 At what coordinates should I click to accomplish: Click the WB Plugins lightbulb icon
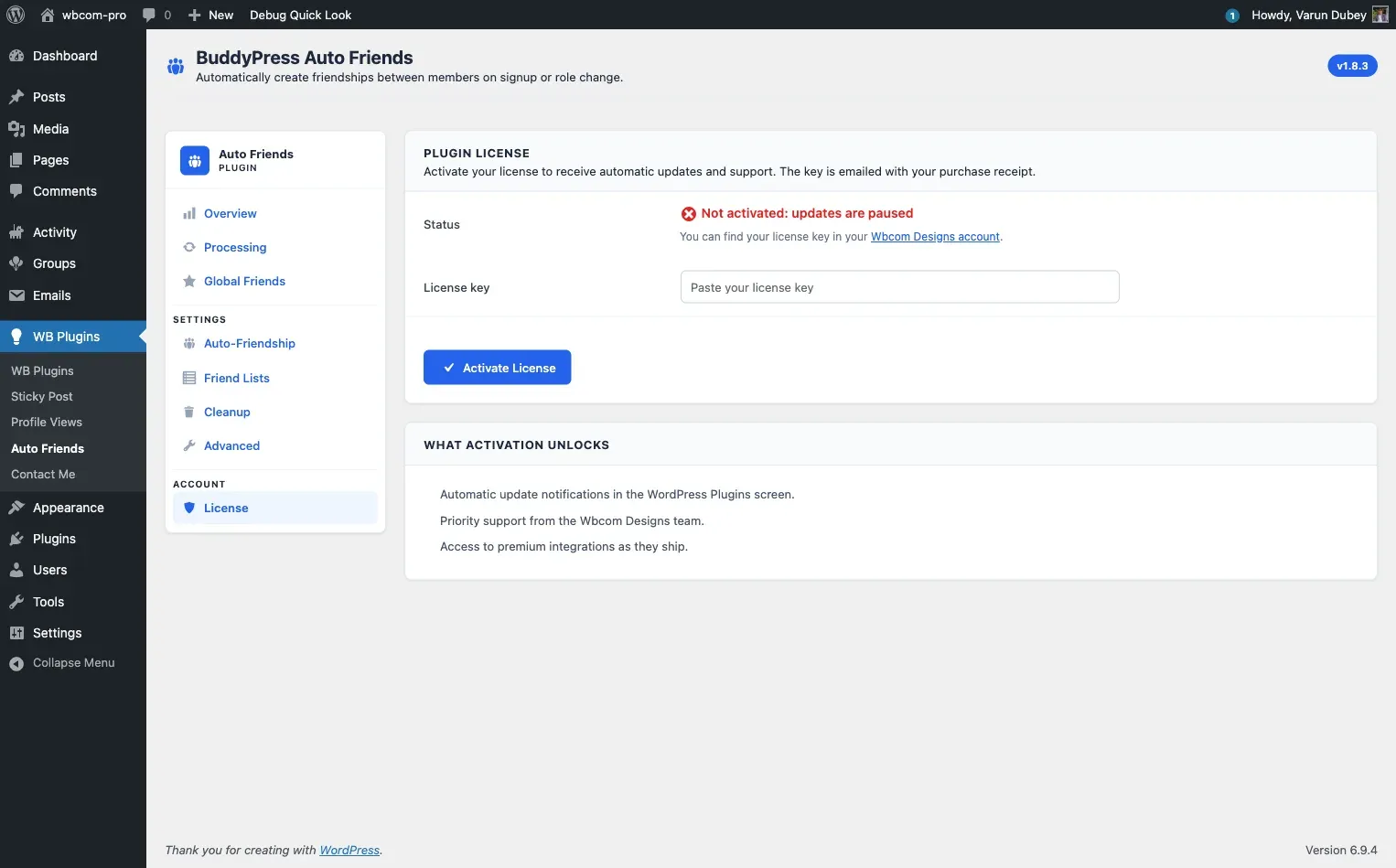pyautogui.click(x=16, y=337)
